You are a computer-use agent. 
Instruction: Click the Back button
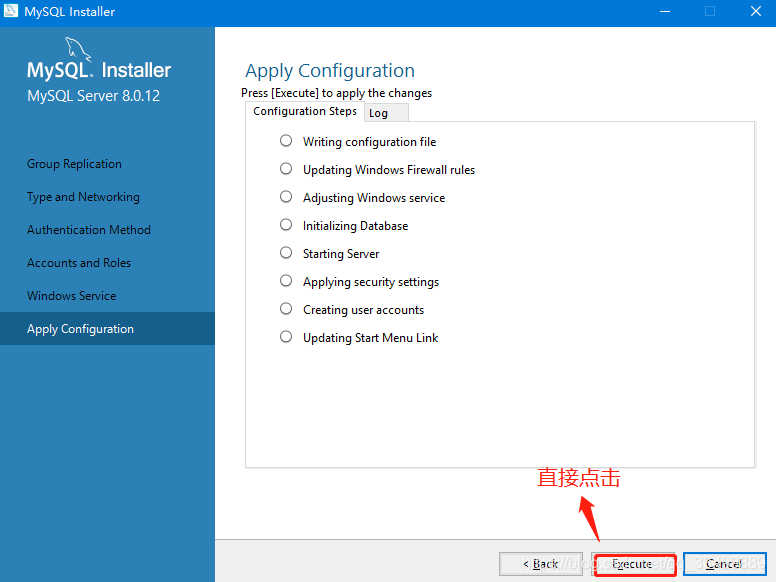pyautogui.click(x=540, y=564)
